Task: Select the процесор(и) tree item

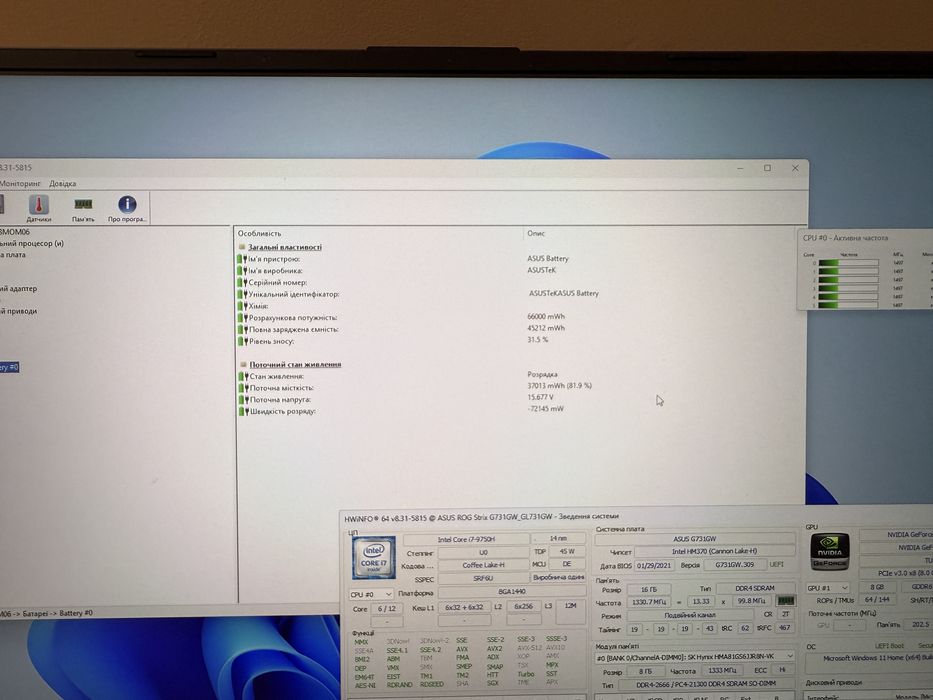Action: pyautogui.click(x=32, y=243)
